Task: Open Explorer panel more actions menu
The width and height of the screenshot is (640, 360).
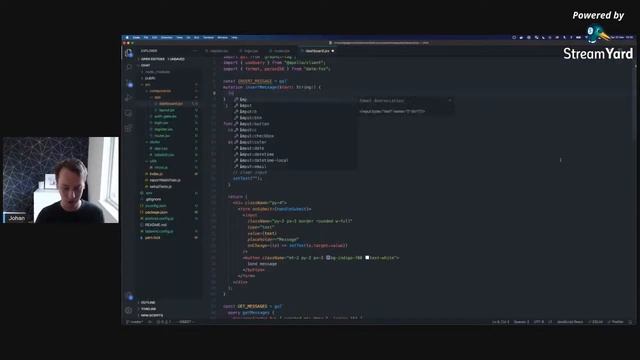Action: pos(196,51)
